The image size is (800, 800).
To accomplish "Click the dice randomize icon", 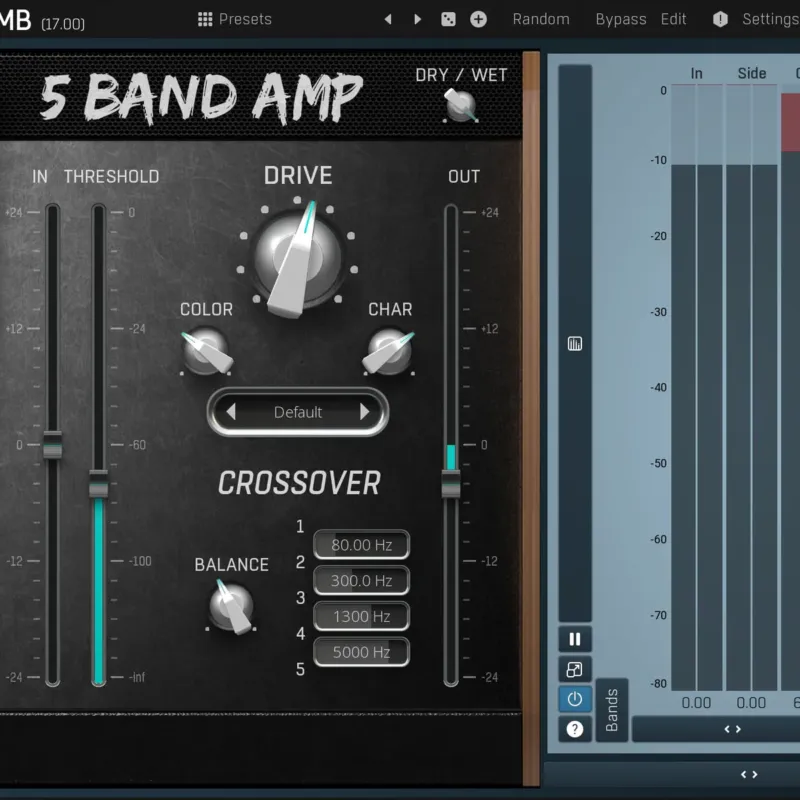I will point(448,19).
